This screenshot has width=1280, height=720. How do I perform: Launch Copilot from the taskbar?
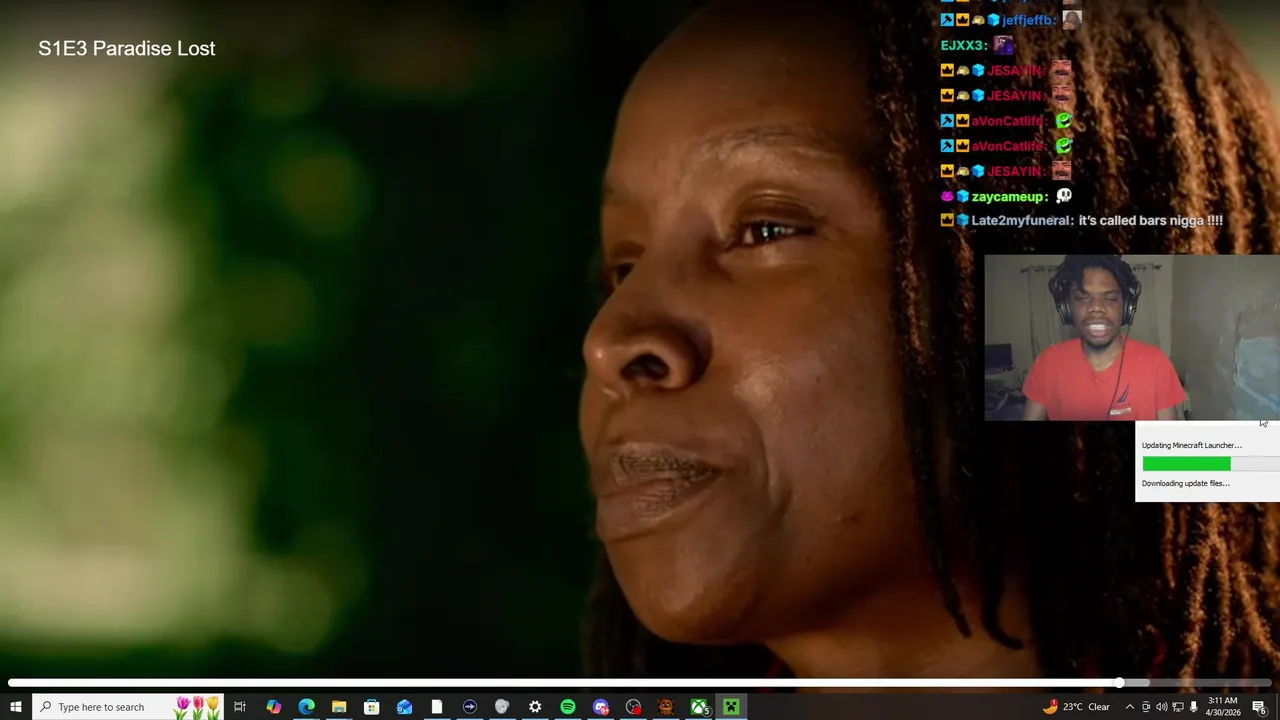tap(273, 707)
